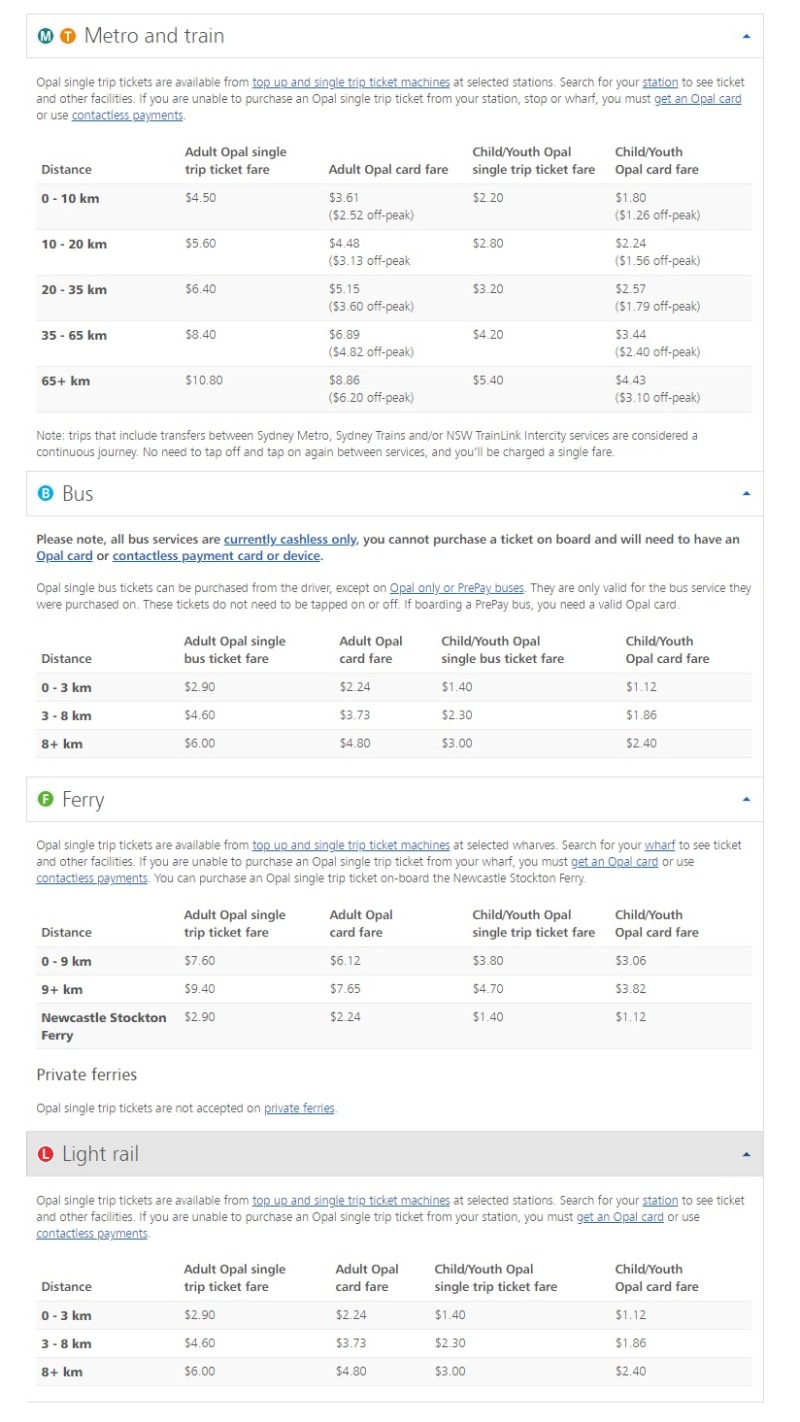Image resolution: width=800 pixels, height=1422 pixels.
Task: Click the Light rail section heading
Action: pyautogui.click(x=100, y=1155)
